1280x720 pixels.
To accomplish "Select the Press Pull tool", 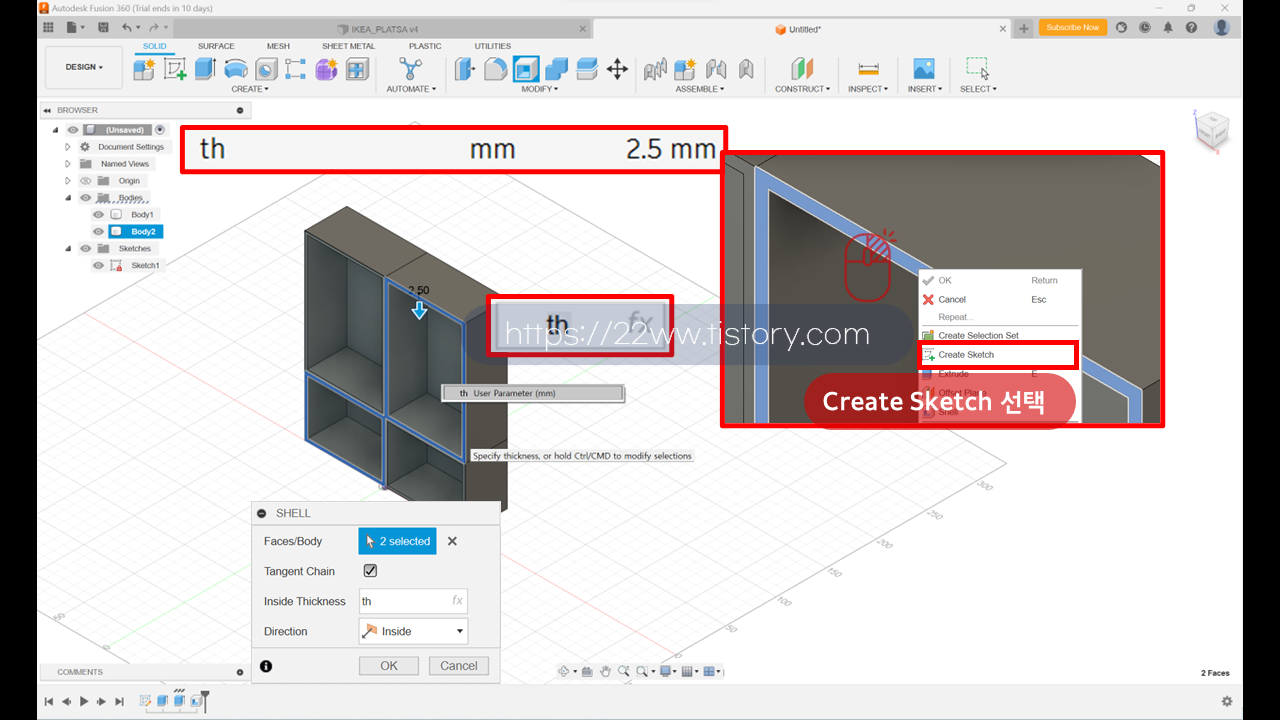I will (465, 68).
